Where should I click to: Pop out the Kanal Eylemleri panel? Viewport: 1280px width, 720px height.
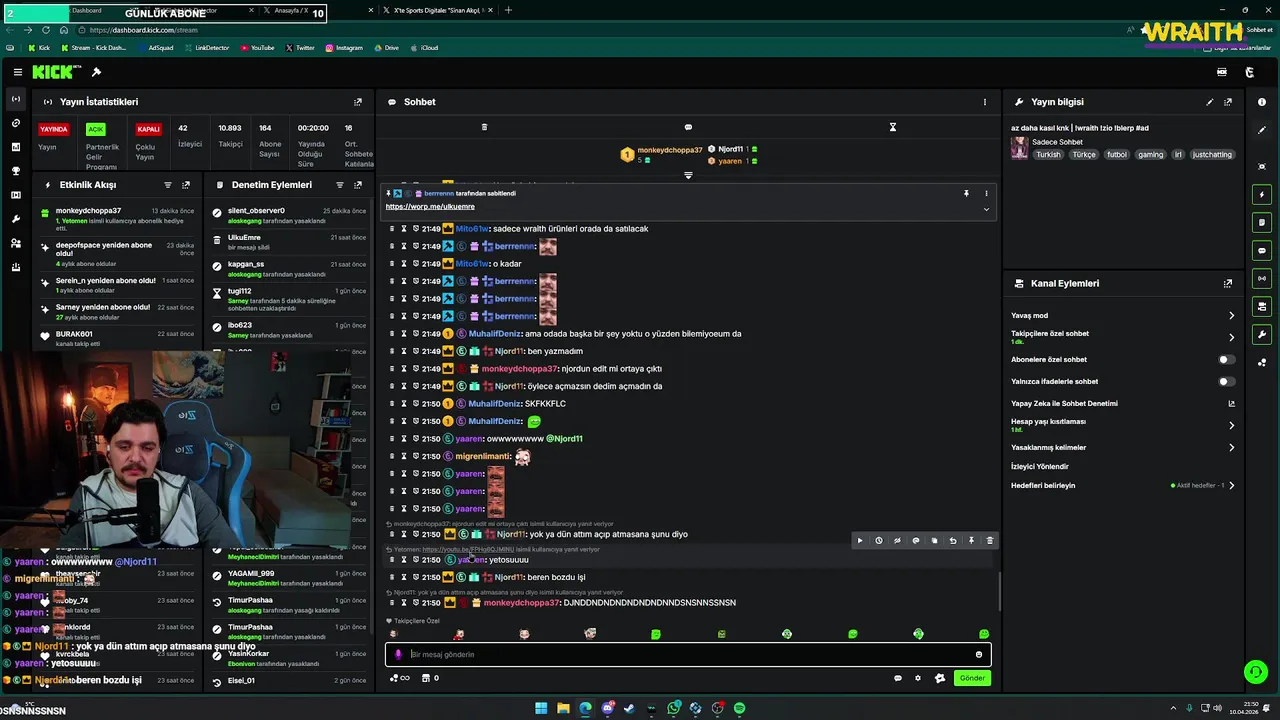(x=1228, y=284)
